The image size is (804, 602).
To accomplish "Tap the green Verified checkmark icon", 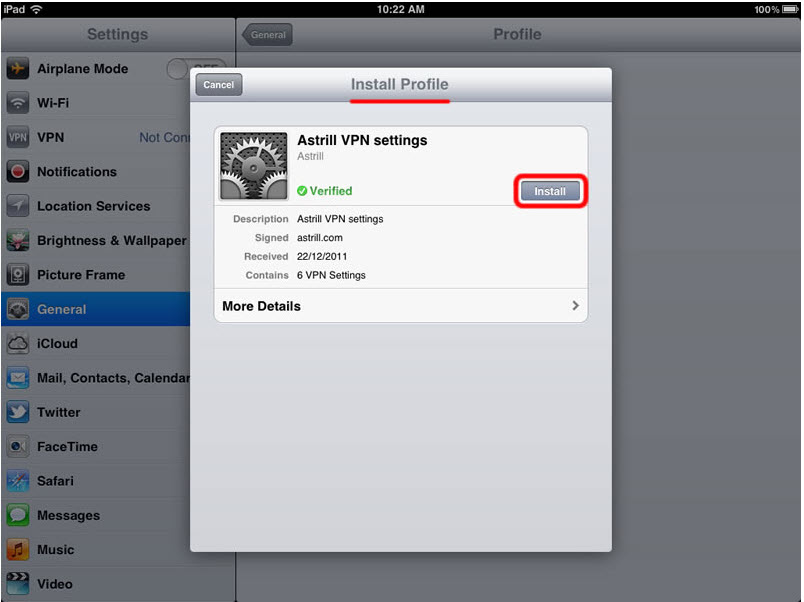I will coord(302,191).
